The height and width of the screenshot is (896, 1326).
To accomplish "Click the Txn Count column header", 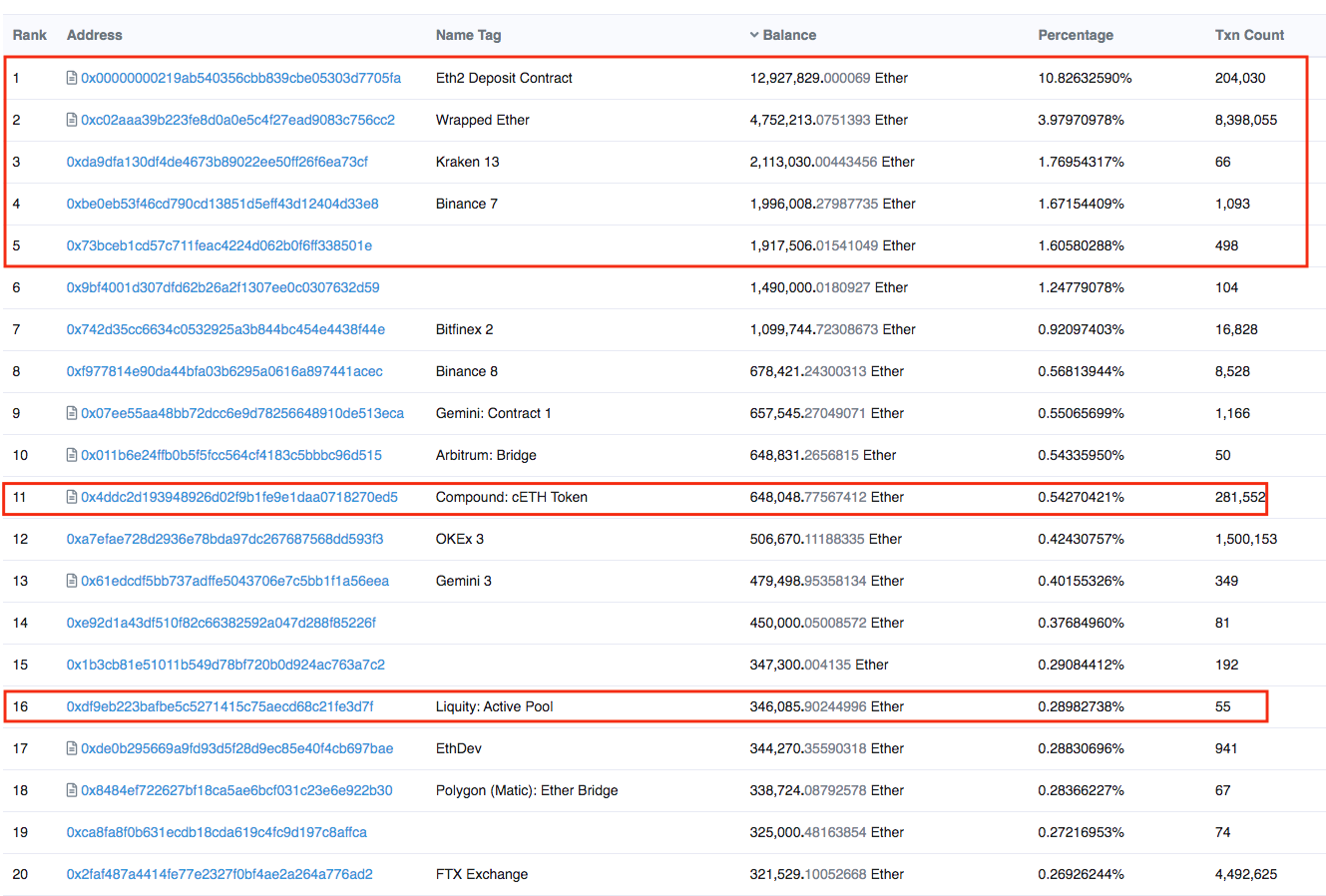I will pyautogui.click(x=1249, y=35).
